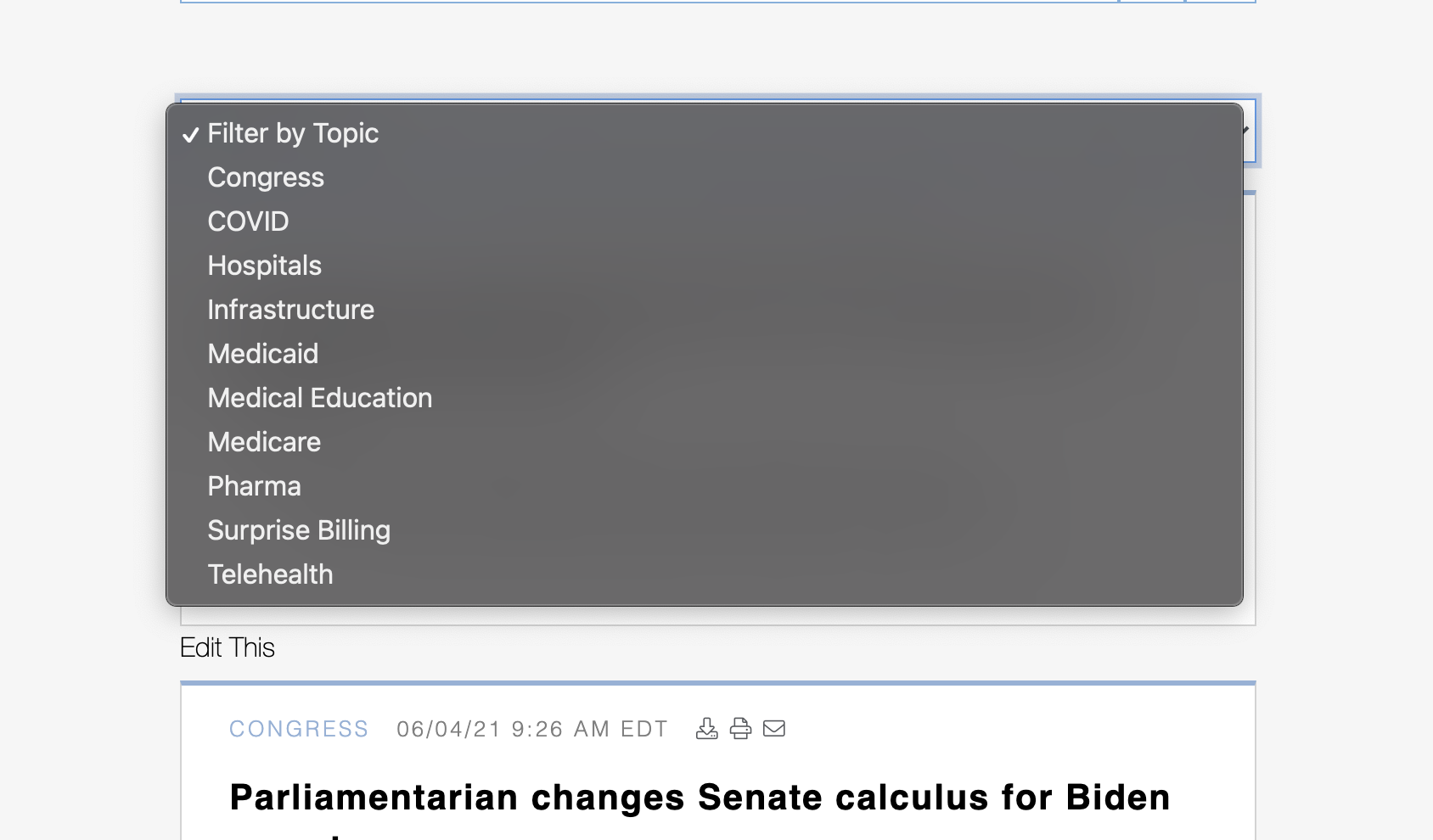Click the Edit This link
1433x840 pixels.
point(228,647)
